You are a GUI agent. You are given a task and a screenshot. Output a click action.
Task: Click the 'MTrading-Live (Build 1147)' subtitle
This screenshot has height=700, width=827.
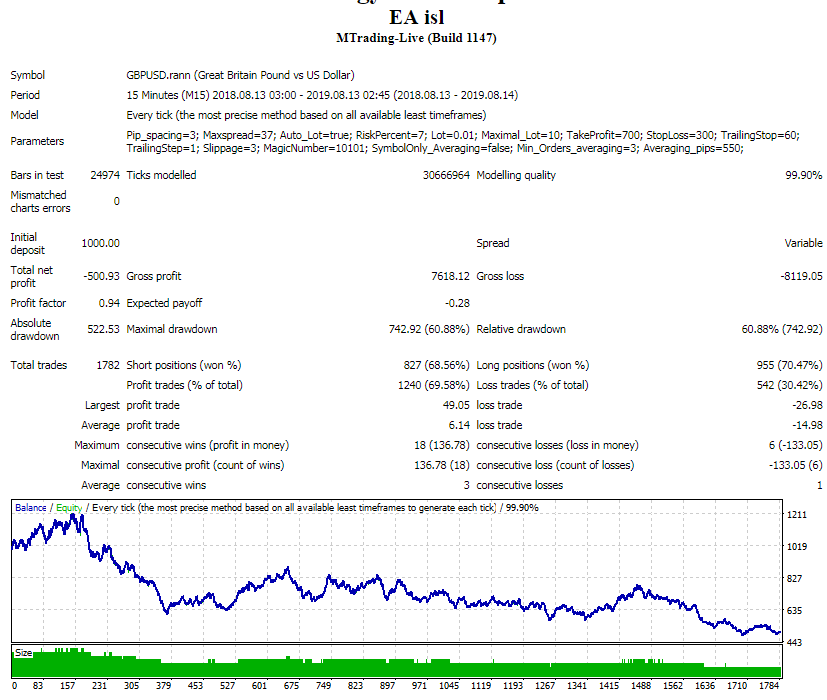(x=416, y=38)
